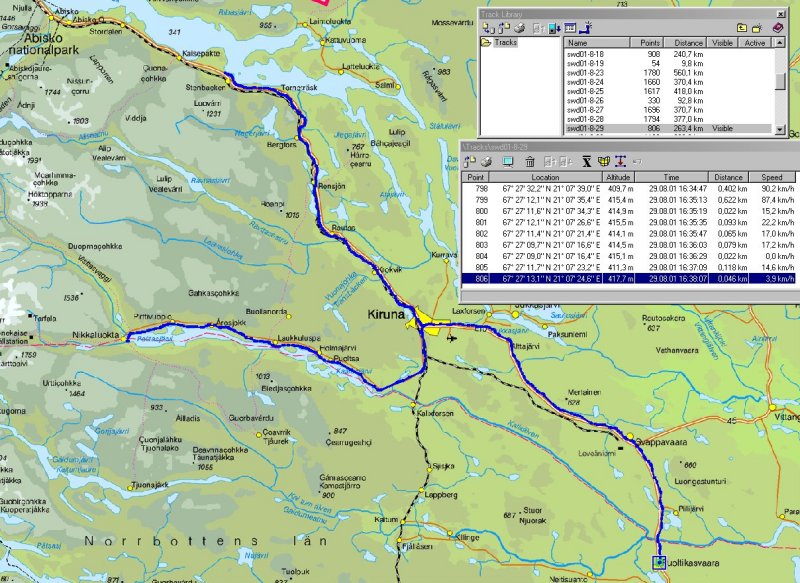Click the trash delete icon in track points toolbar
This screenshot has height=583, width=800.
(x=530, y=161)
